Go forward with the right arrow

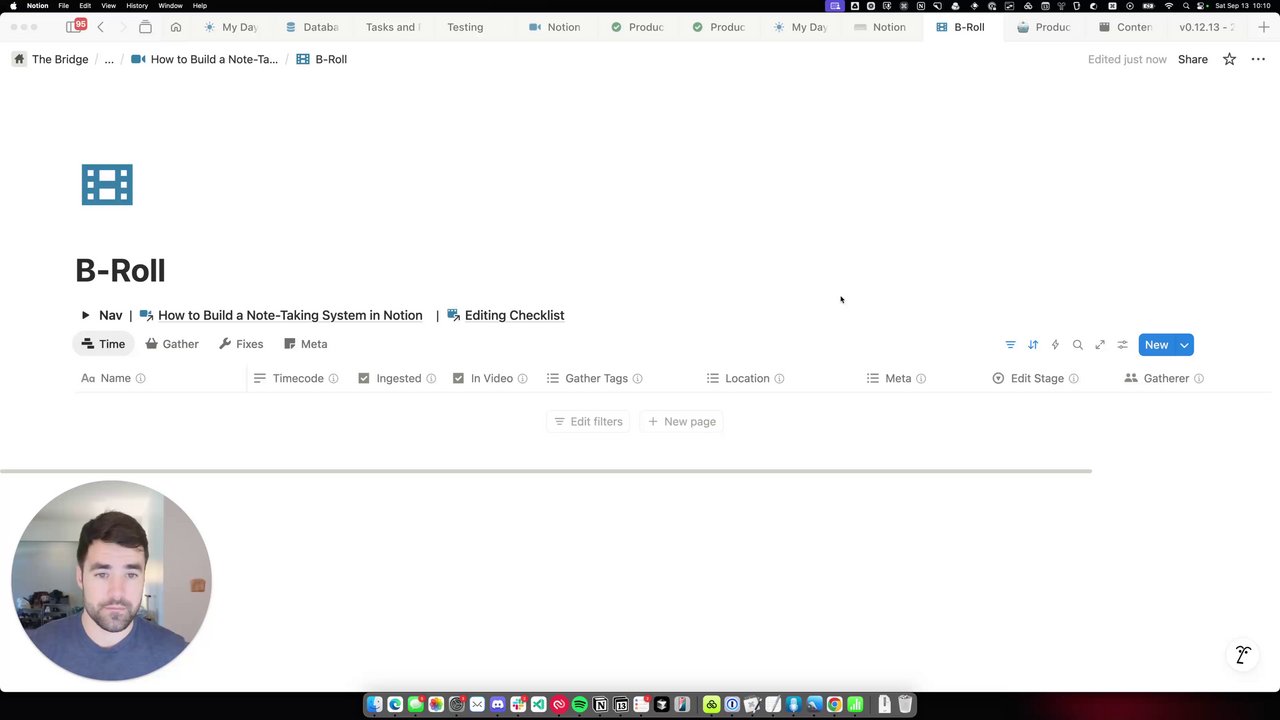(122, 27)
